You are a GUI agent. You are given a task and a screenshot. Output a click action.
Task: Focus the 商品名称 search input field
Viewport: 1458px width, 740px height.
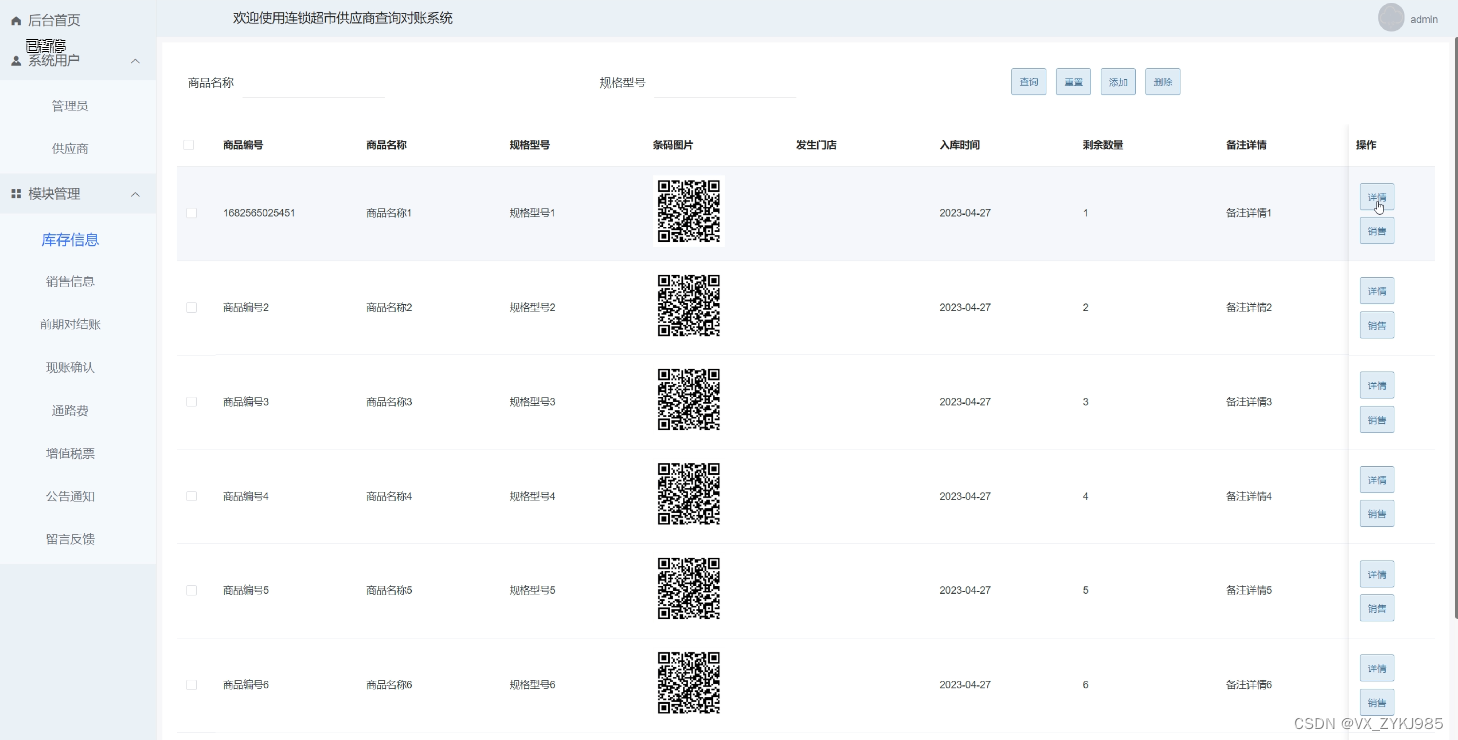click(313, 83)
